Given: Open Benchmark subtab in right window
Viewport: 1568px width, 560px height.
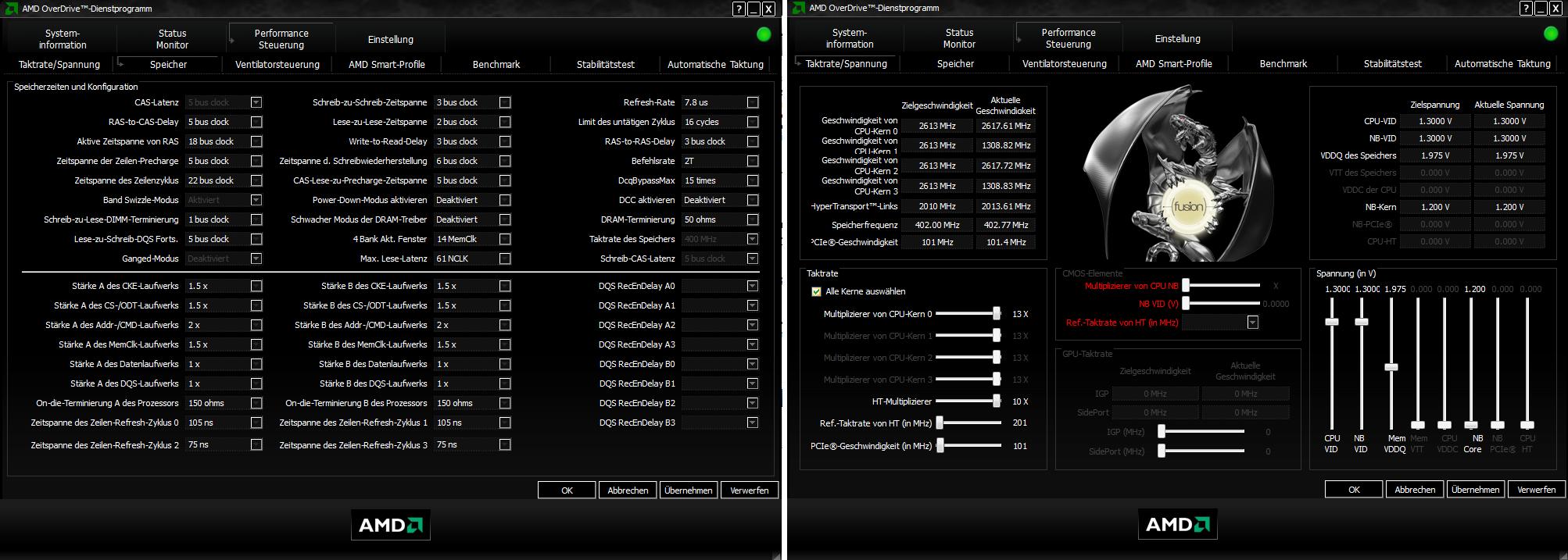Looking at the screenshot, I should point(1283,64).
